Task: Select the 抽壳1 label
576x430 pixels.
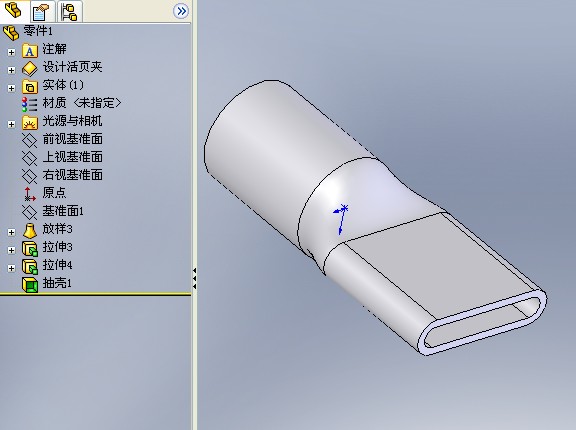Action: pos(57,283)
